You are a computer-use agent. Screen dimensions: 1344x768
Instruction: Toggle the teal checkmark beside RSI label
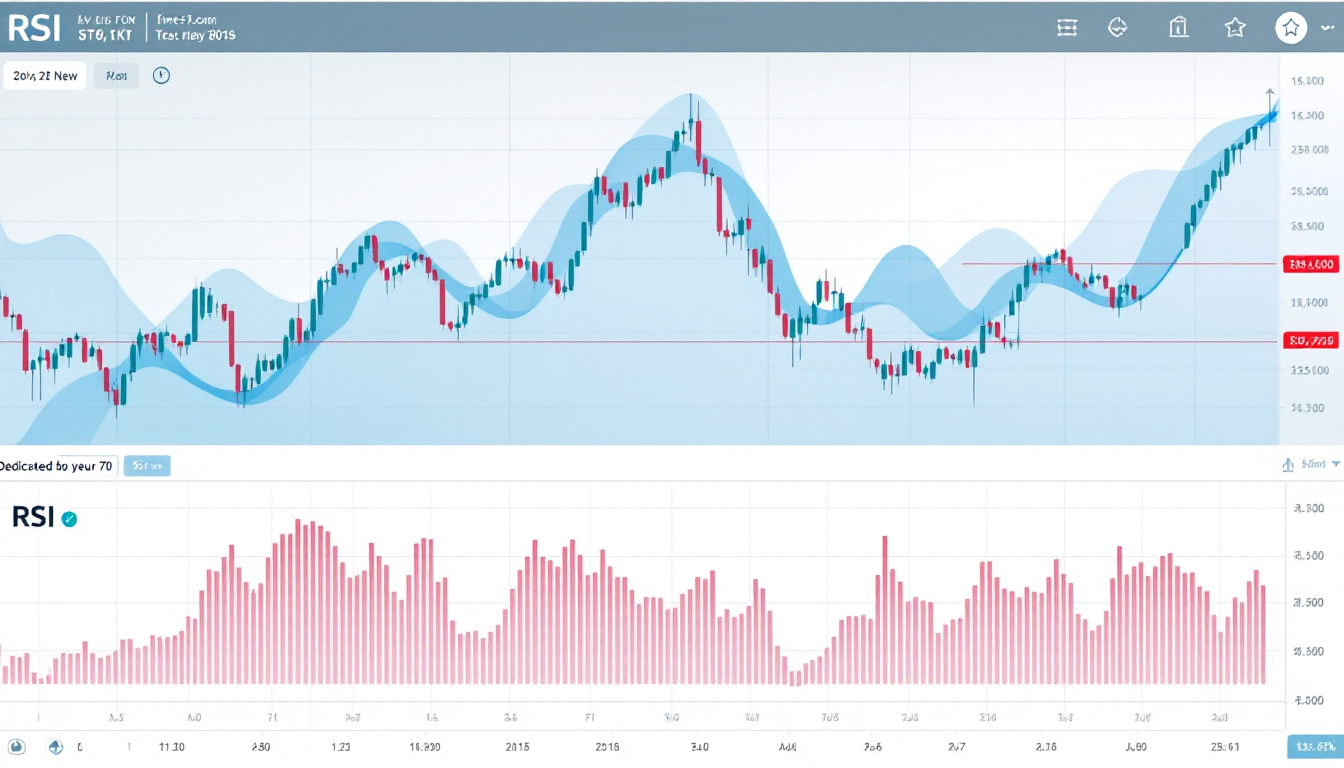(x=69, y=519)
